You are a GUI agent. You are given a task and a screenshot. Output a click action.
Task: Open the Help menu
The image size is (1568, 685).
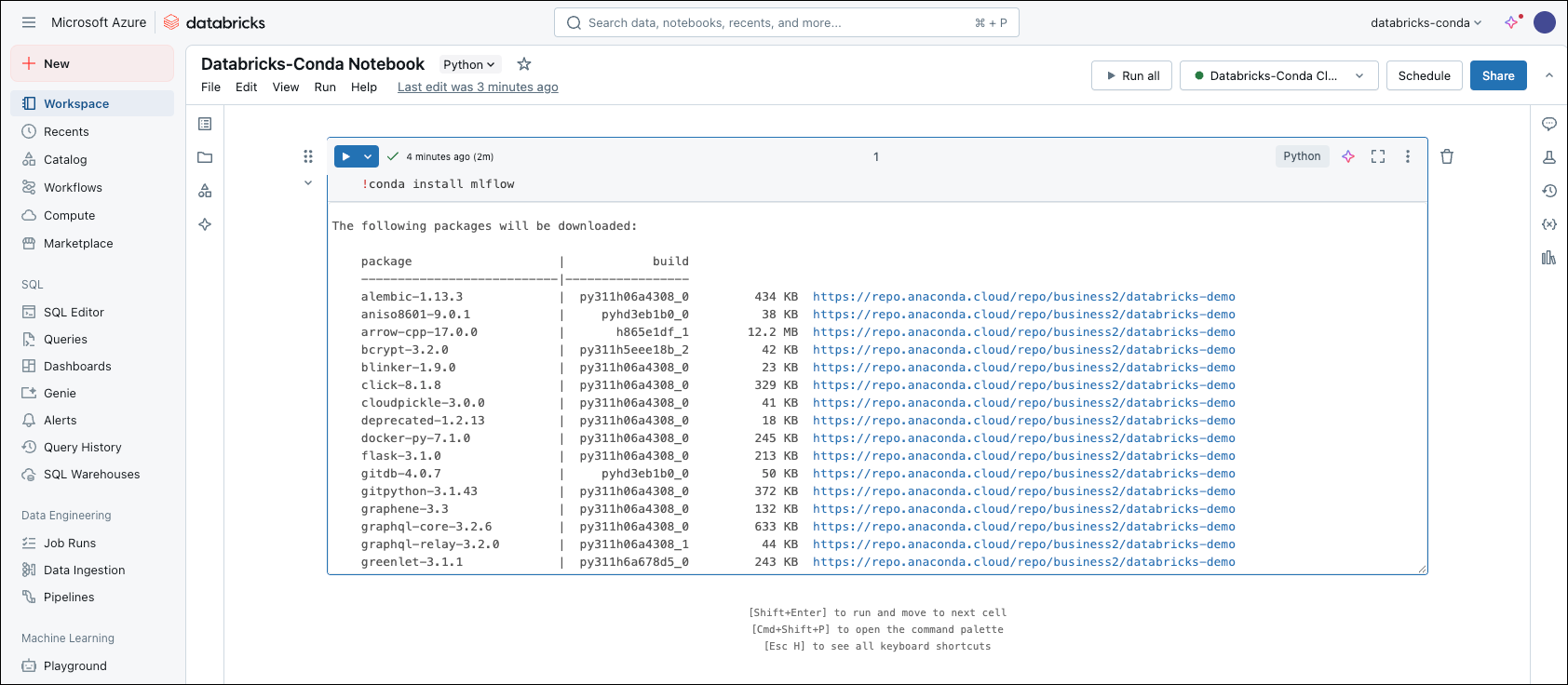(x=364, y=87)
